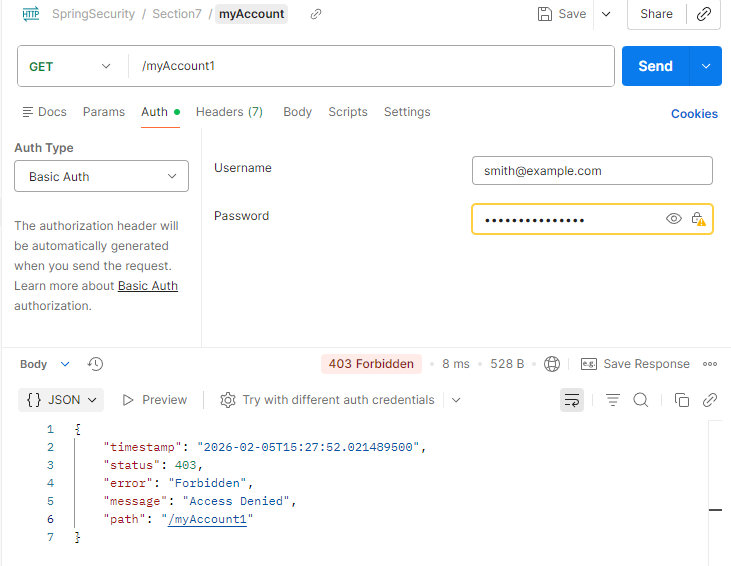The height and width of the screenshot is (566, 731).
Task: Click the Username field with smith@example.com
Action: coord(592,171)
